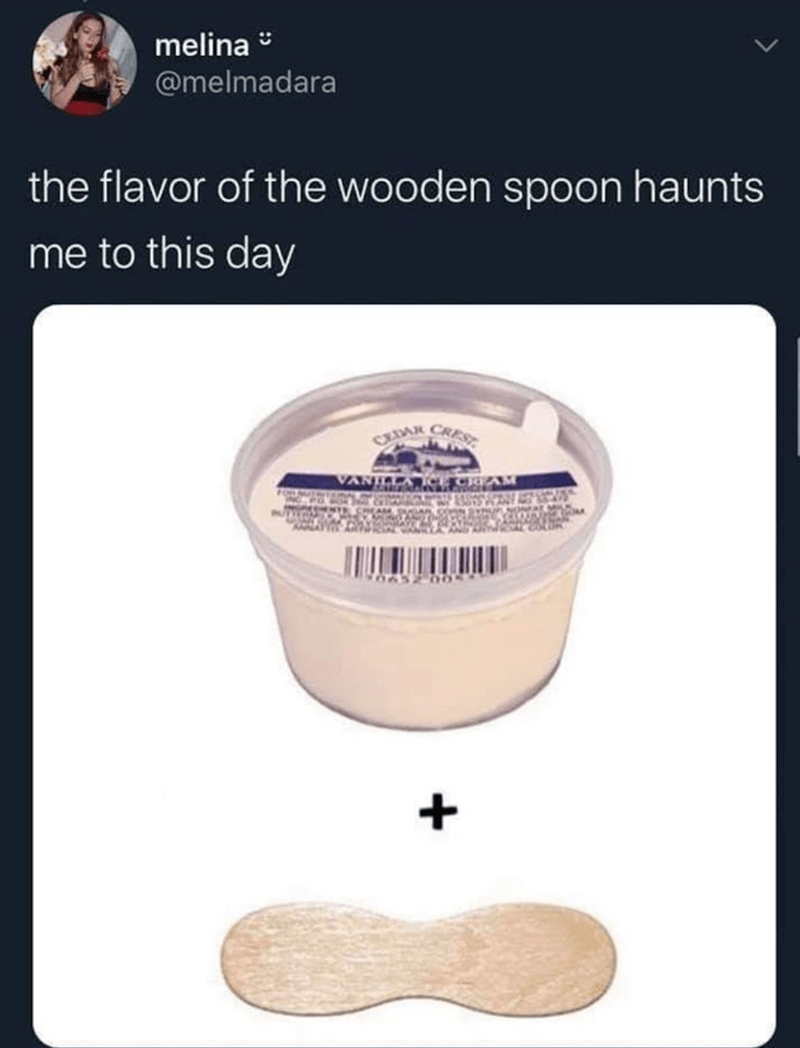Click the line "me to this day"

[161, 255]
